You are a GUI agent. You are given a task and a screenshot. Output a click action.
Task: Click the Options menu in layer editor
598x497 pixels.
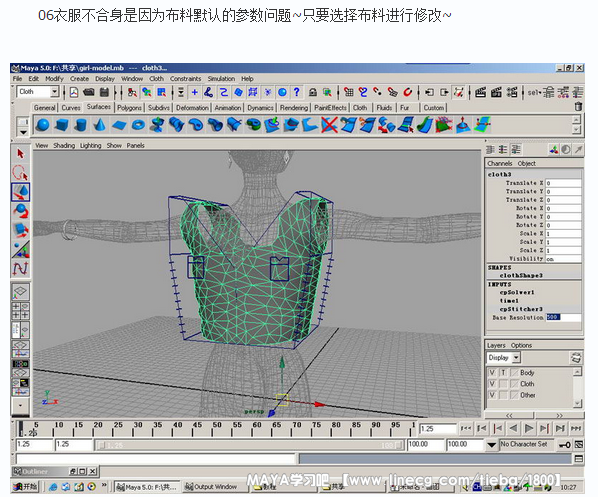[521, 345]
